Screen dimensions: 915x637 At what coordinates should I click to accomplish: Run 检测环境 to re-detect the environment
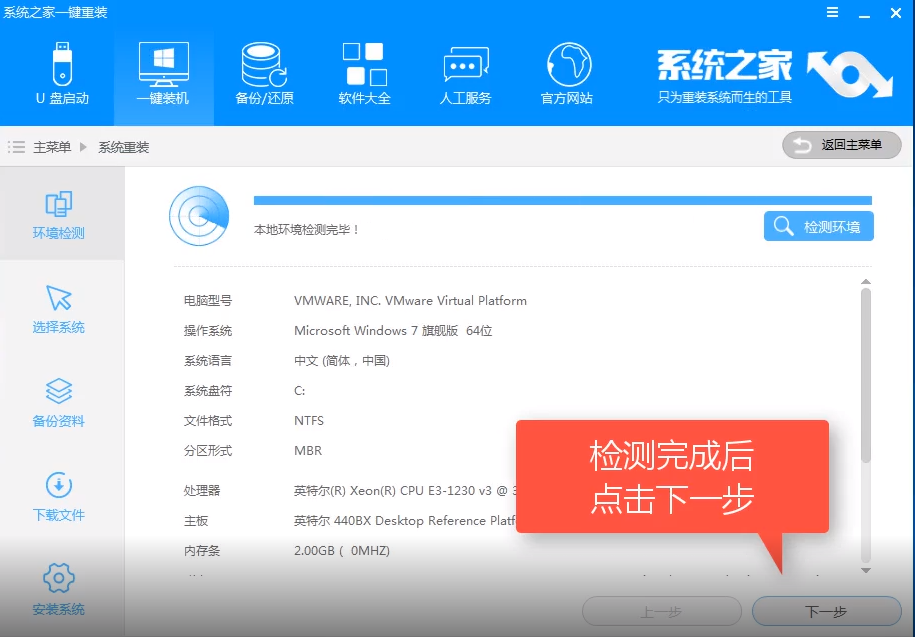[818, 226]
